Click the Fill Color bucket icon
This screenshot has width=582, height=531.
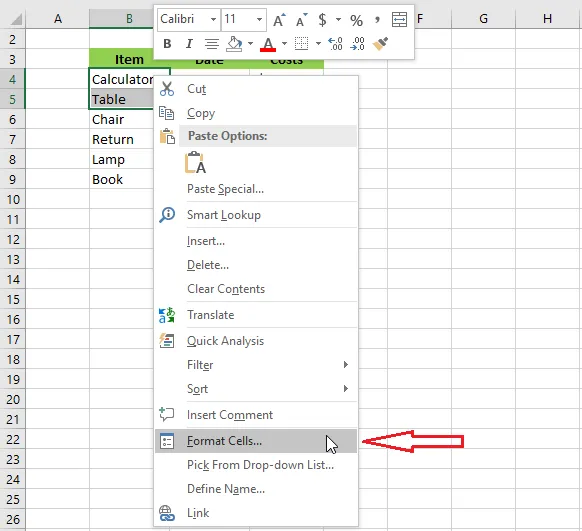coord(234,44)
